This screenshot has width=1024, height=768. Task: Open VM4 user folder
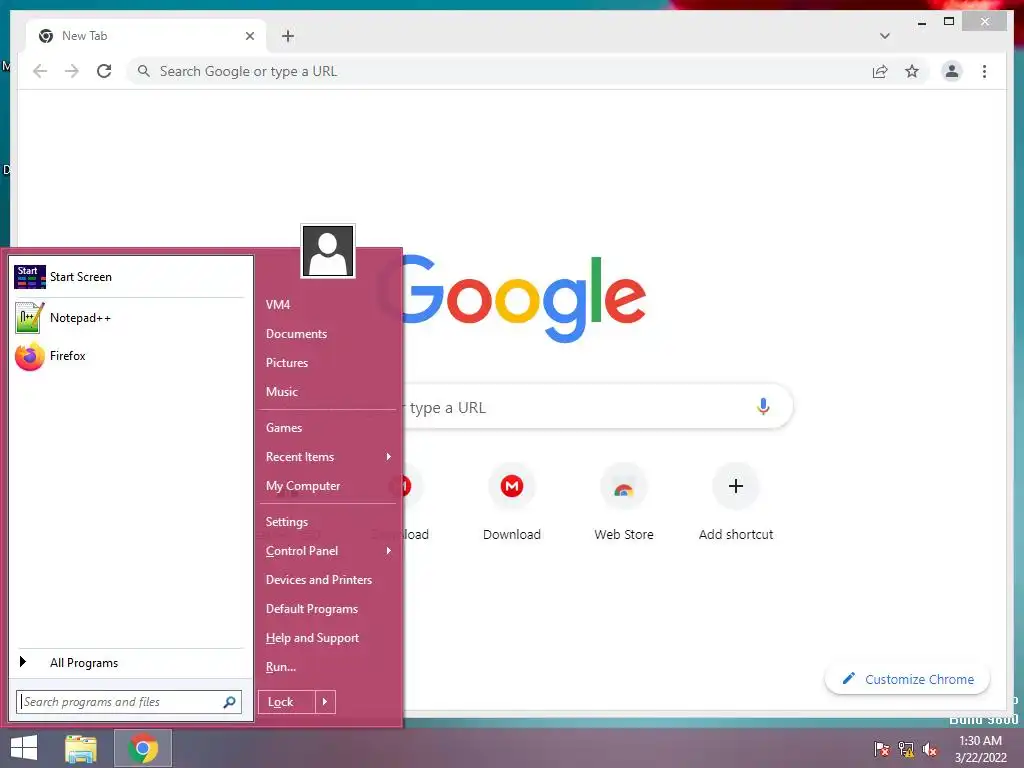pyautogui.click(x=278, y=305)
